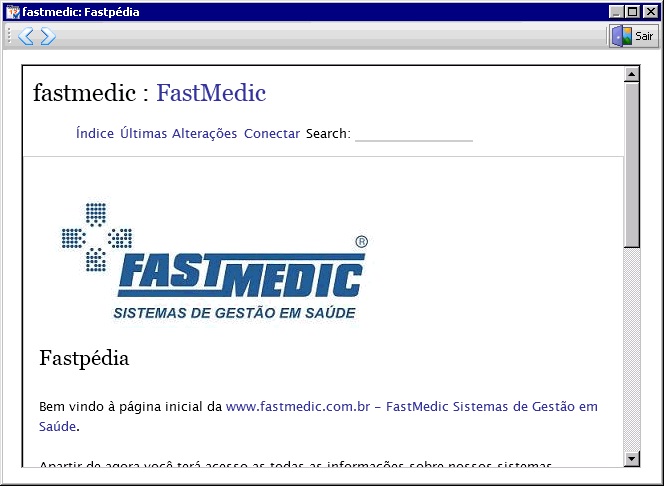The height and width of the screenshot is (488, 666).
Task: Click the toolbar grip handle
Action: click(x=9, y=36)
